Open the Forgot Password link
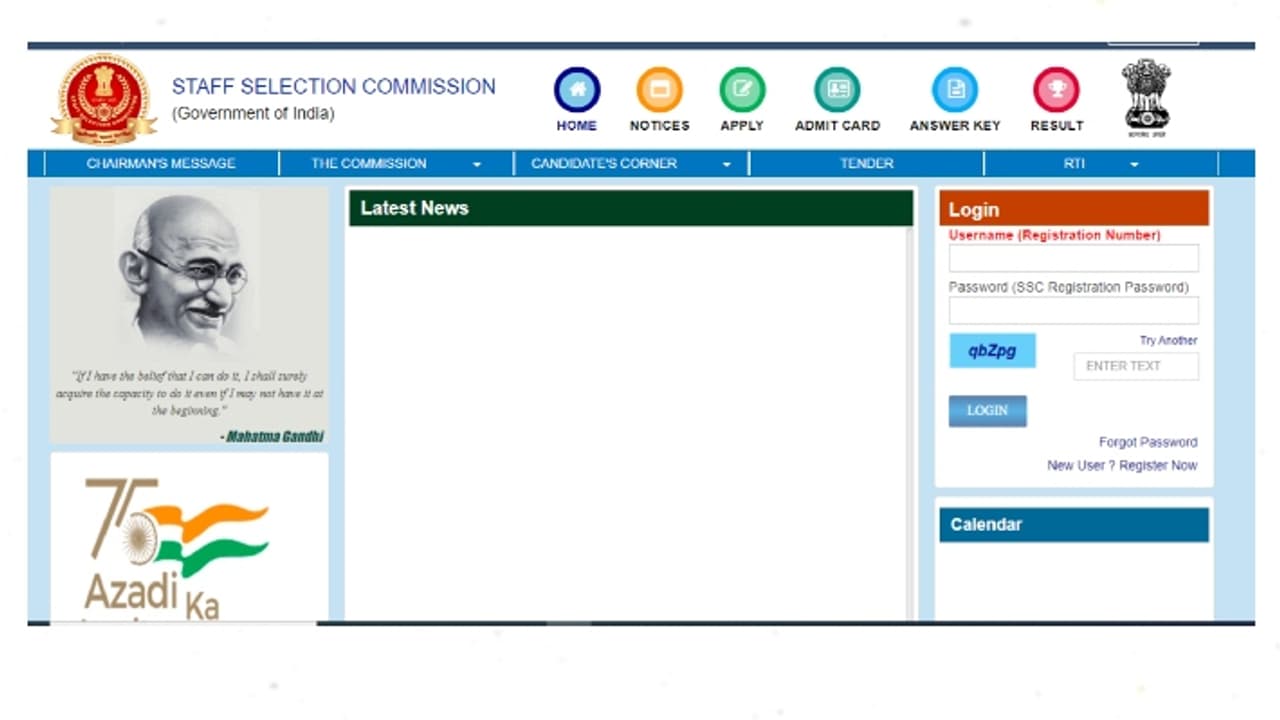The height and width of the screenshot is (720, 1280). pos(1148,442)
